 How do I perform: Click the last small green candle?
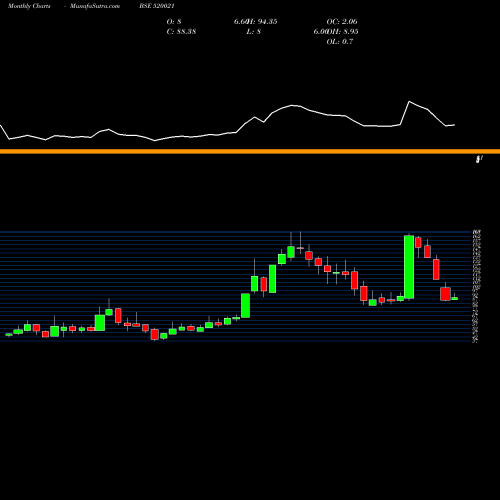click(x=455, y=298)
